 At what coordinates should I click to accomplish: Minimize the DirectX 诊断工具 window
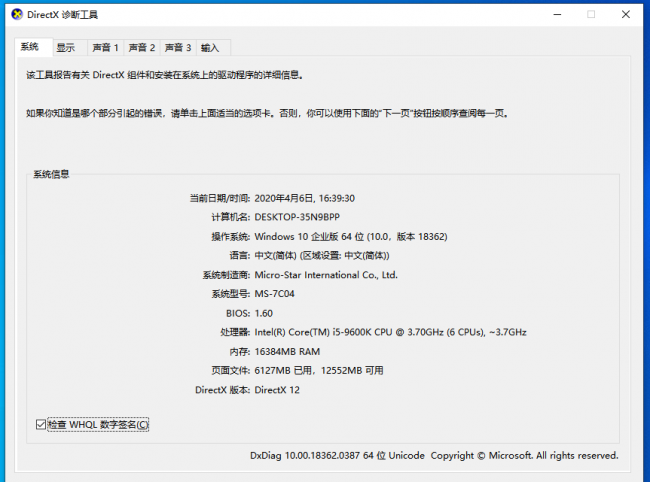tap(558, 15)
